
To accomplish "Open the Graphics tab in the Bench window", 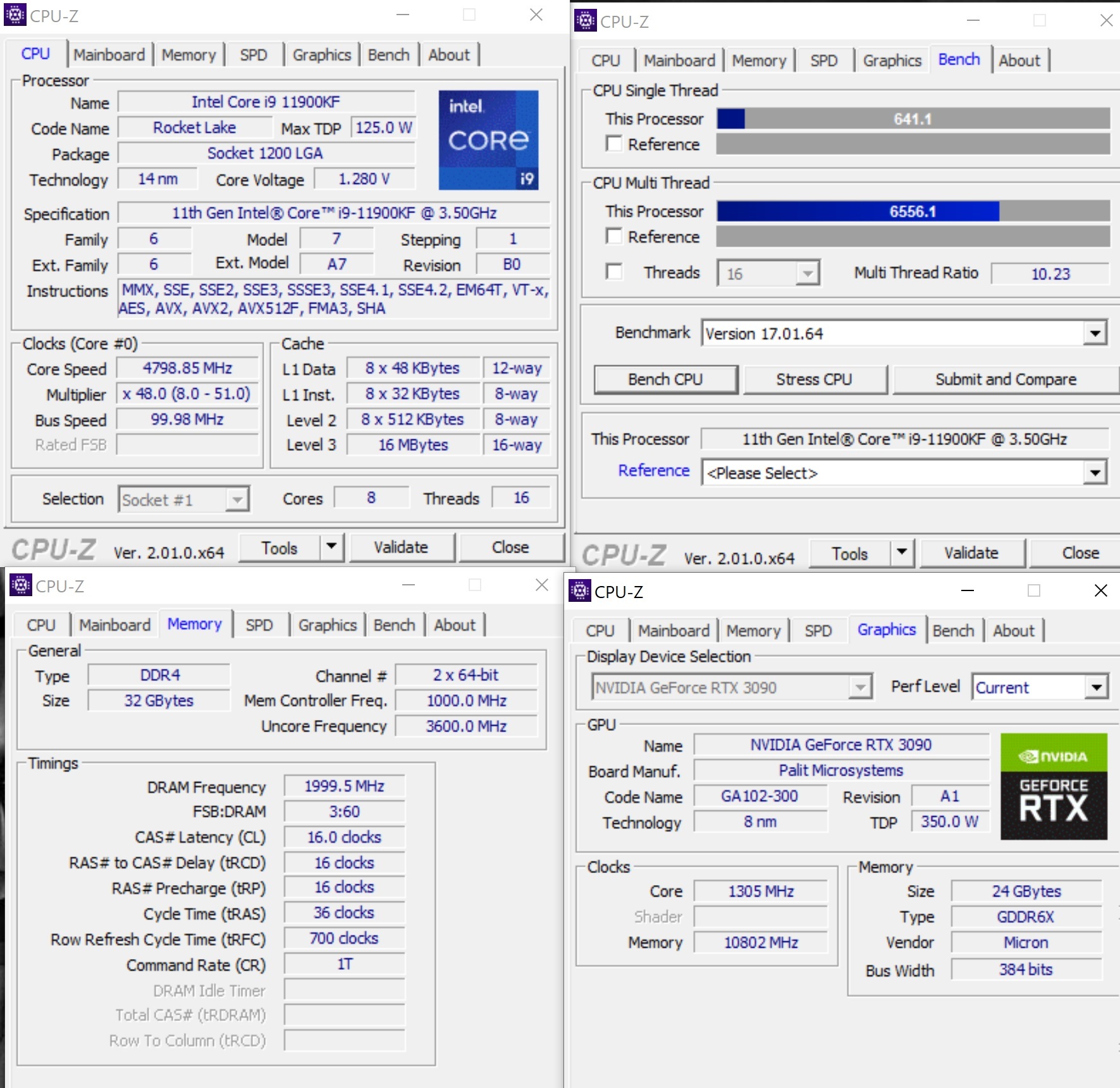I will click(x=892, y=61).
